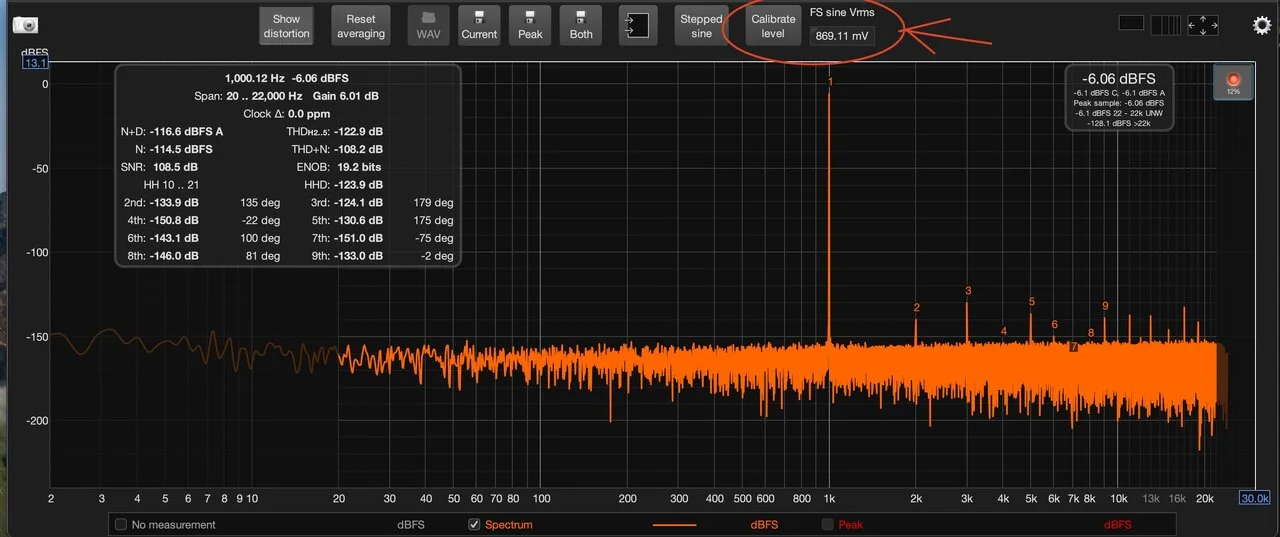This screenshot has height=537, width=1280.
Task: Click the blank rectangle icon beside axis toggle
Action: 1131,23
